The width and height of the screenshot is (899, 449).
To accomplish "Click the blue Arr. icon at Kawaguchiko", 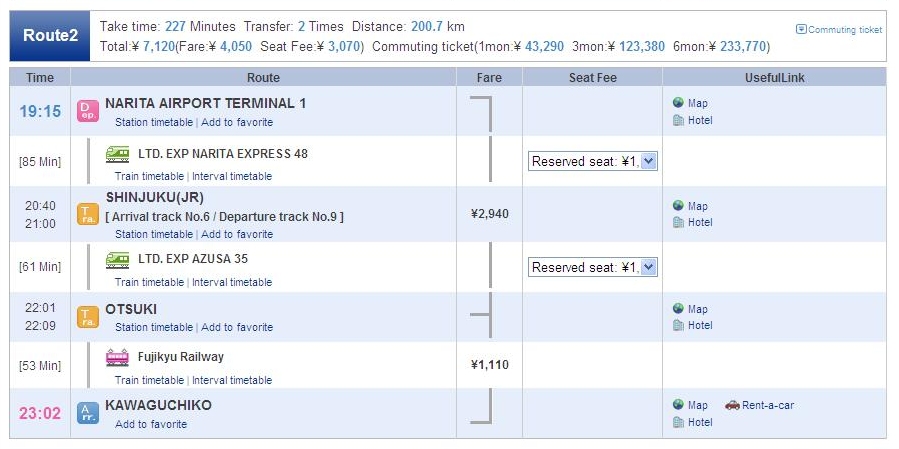I will [88, 413].
